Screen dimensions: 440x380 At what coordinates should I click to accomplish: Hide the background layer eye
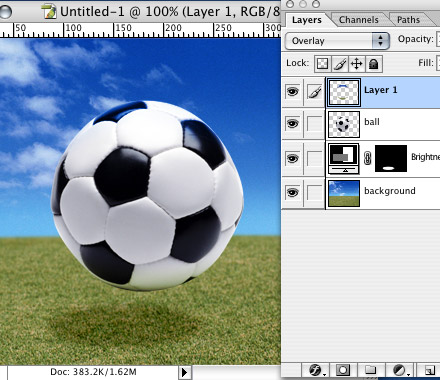click(x=292, y=192)
